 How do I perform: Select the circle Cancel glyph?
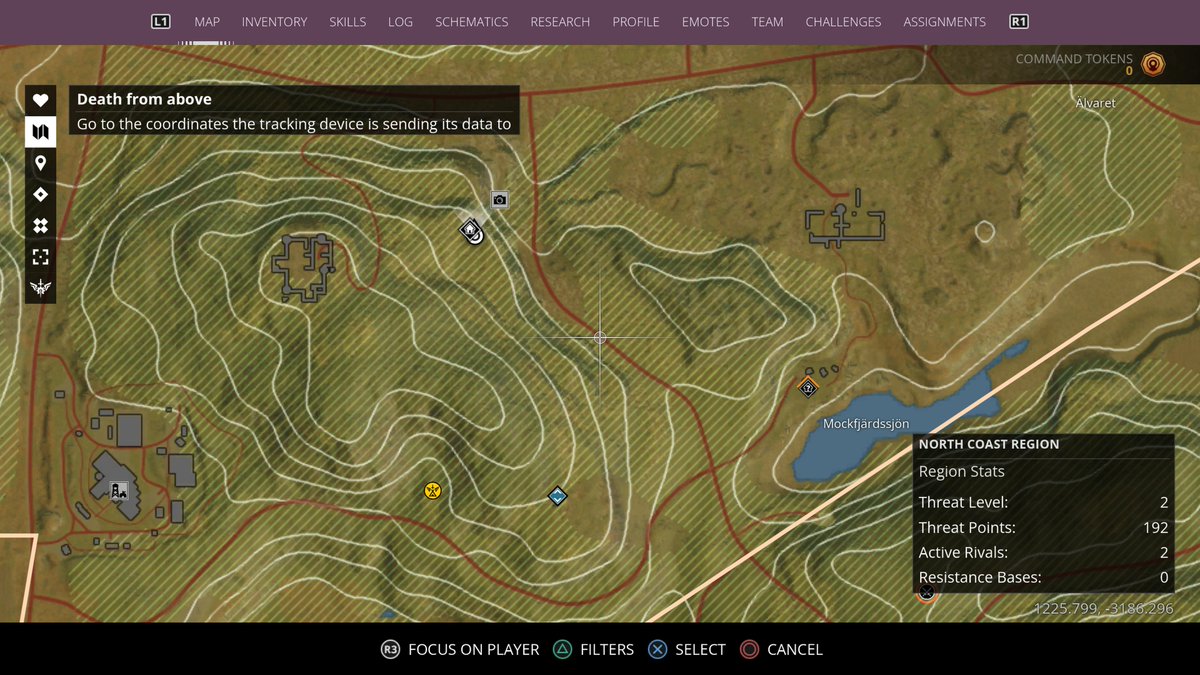point(749,649)
